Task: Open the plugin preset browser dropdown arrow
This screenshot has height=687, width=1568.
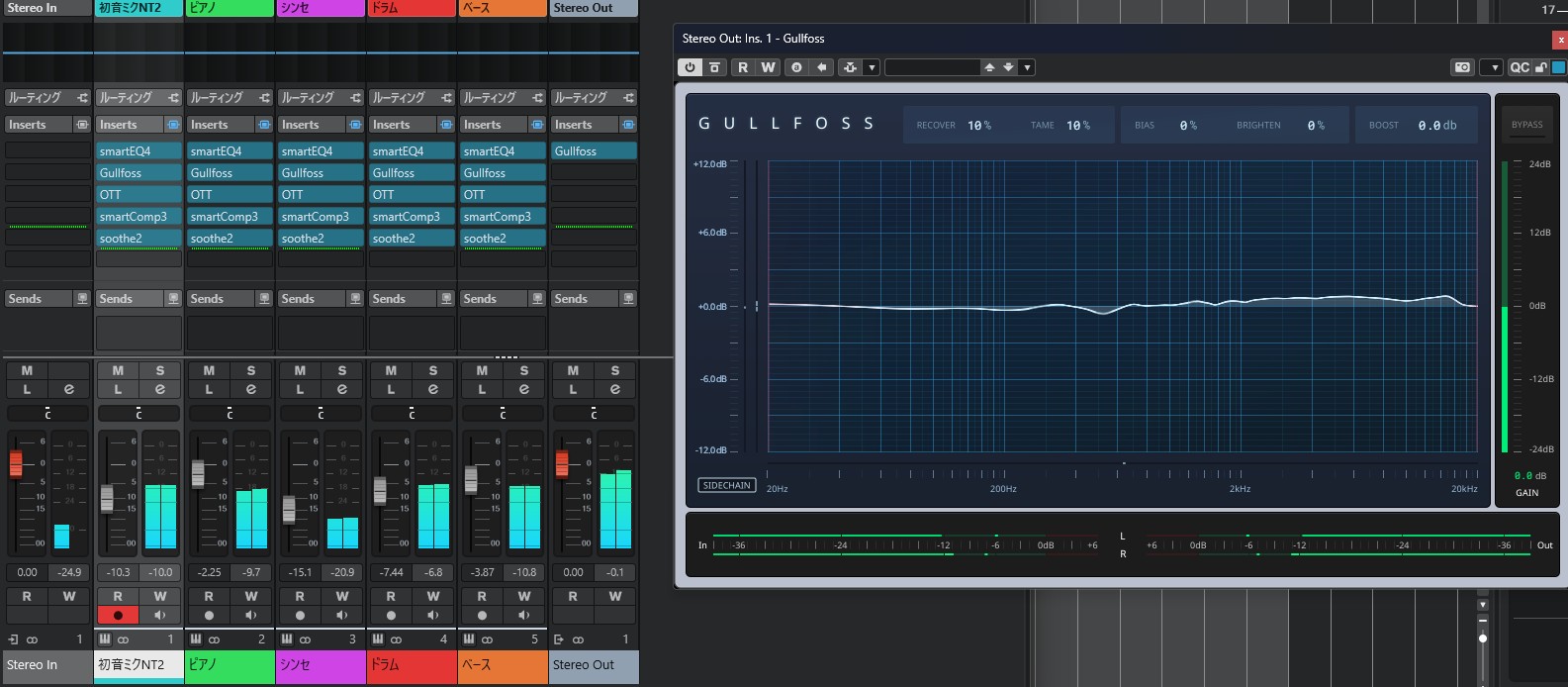Action: [x=1028, y=67]
